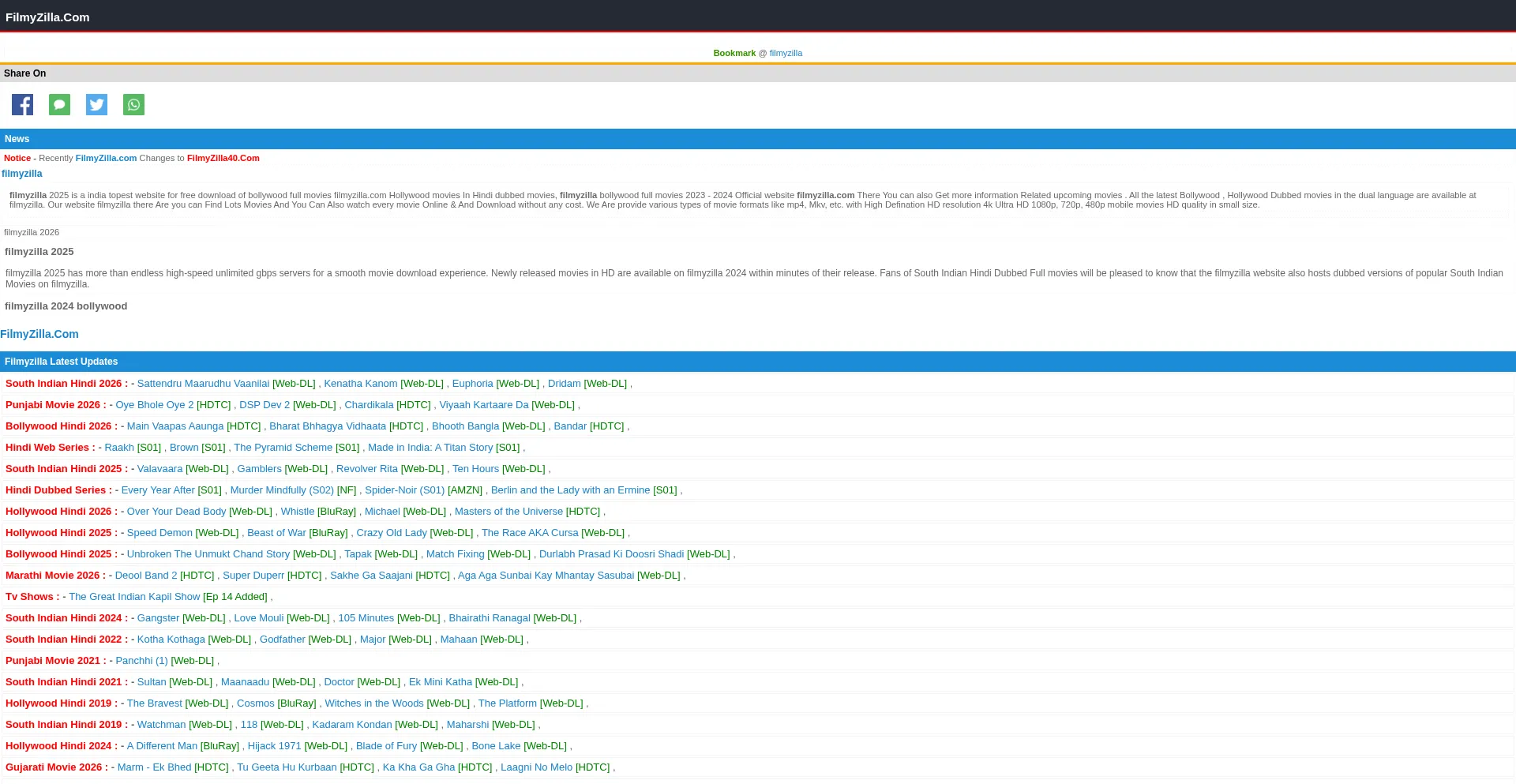Open A Different Man movie link
1516x784 pixels.
point(162,746)
